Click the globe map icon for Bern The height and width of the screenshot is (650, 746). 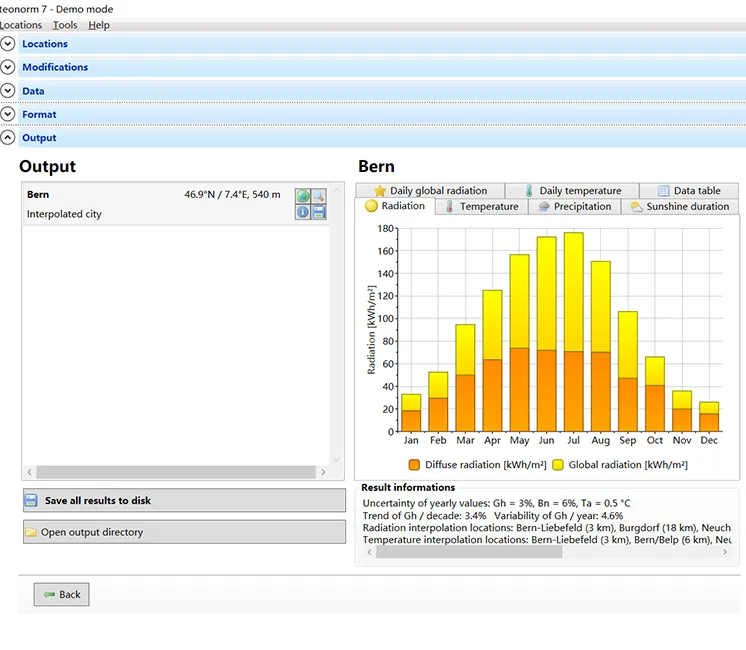tap(302, 196)
